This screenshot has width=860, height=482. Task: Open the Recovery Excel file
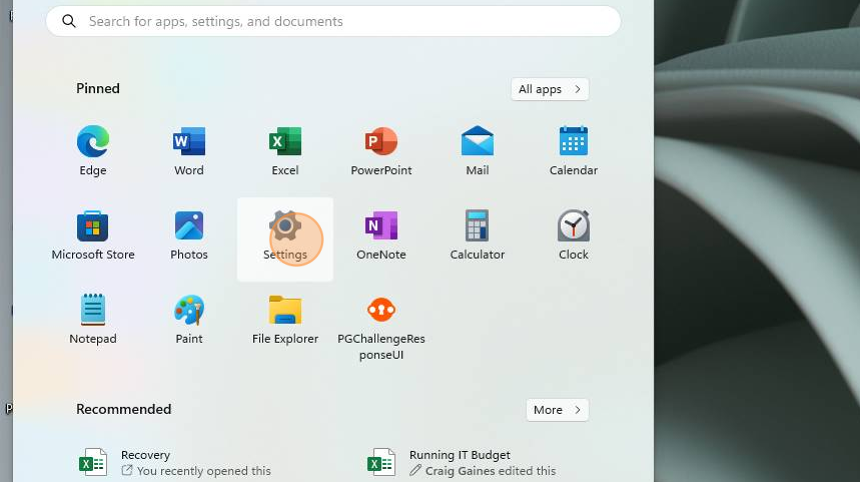point(174,462)
